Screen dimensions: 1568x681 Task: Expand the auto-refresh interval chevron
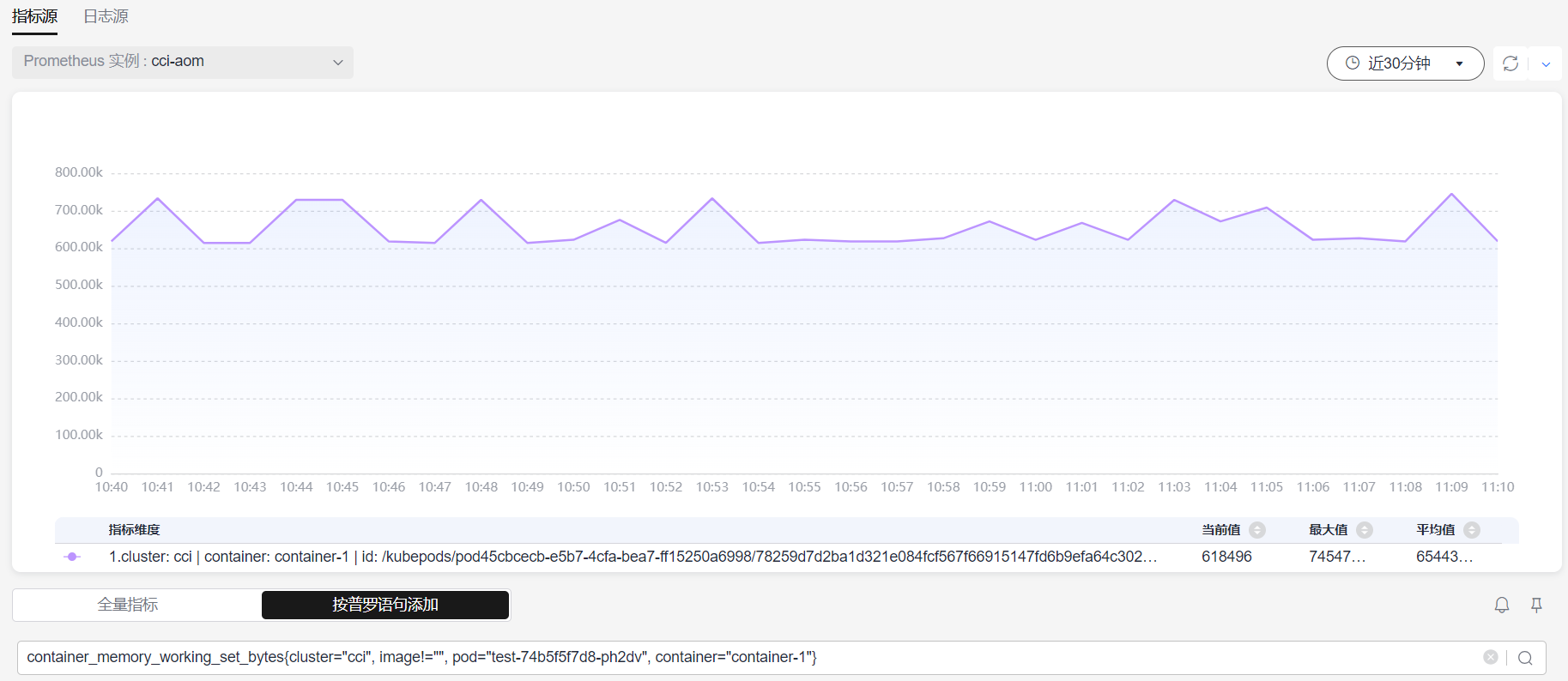(x=1546, y=64)
